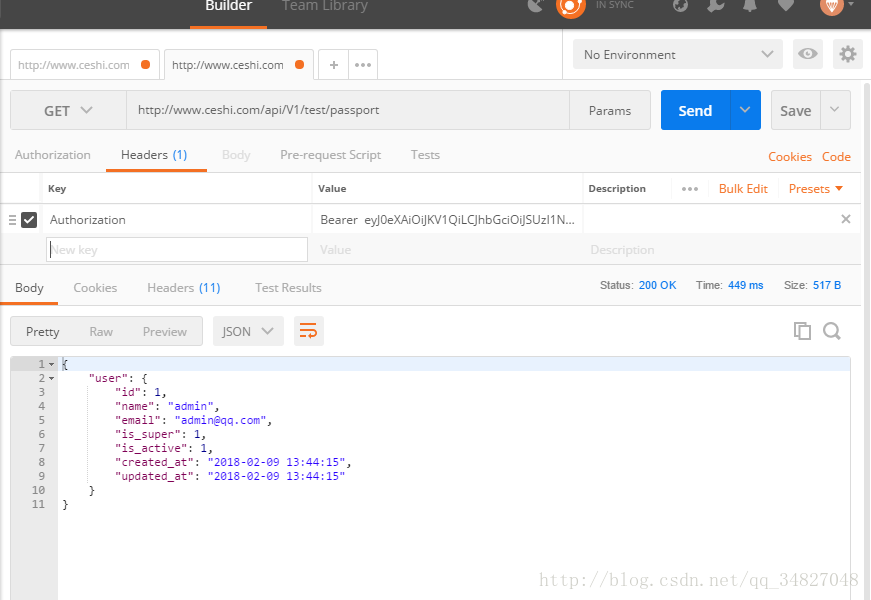Uncheck the Authorization header checkbox
Screen dimensions: 871x600
(x=29, y=219)
